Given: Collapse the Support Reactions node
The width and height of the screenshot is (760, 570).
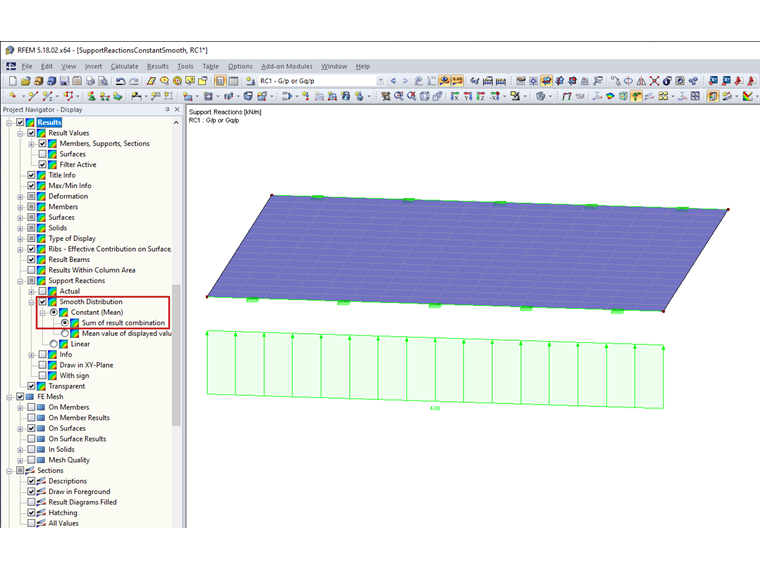Looking at the screenshot, I should click(20, 281).
